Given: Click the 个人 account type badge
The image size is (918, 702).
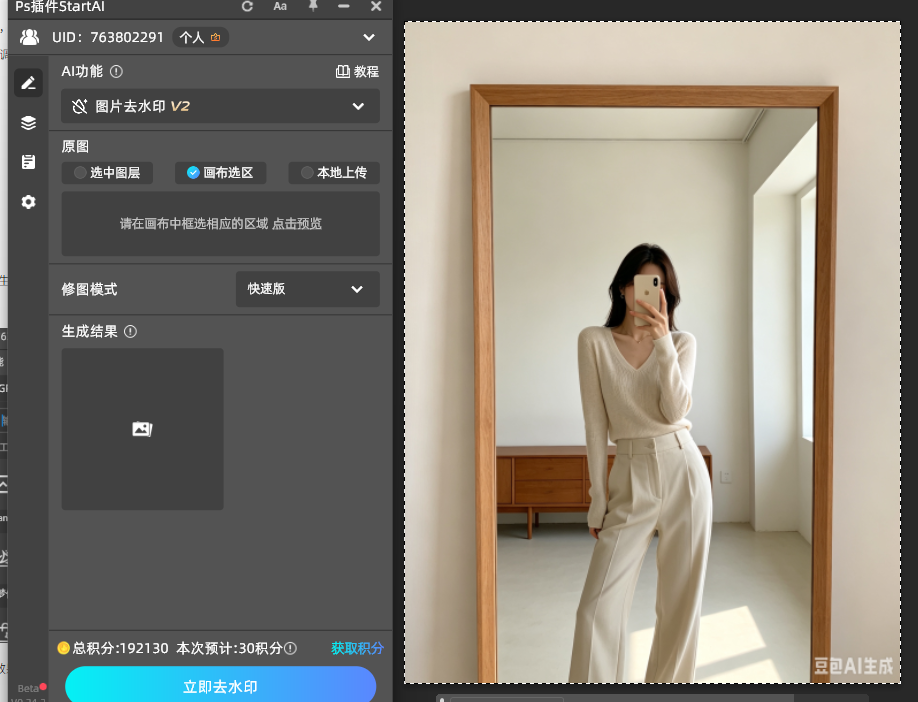Looking at the screenshot, I should [200, 37].
